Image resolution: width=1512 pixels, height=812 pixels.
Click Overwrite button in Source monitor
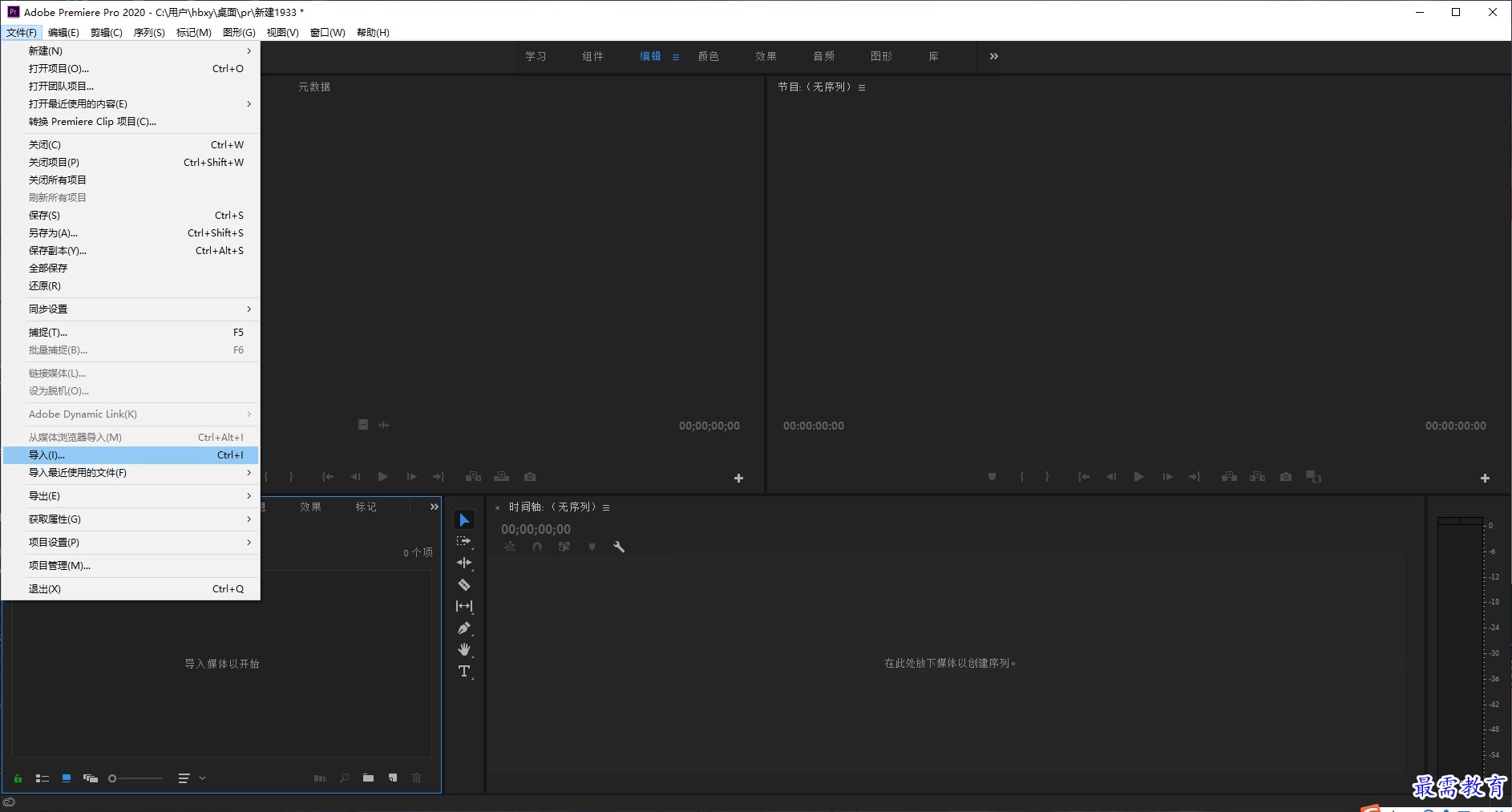[x=502, y=477]
